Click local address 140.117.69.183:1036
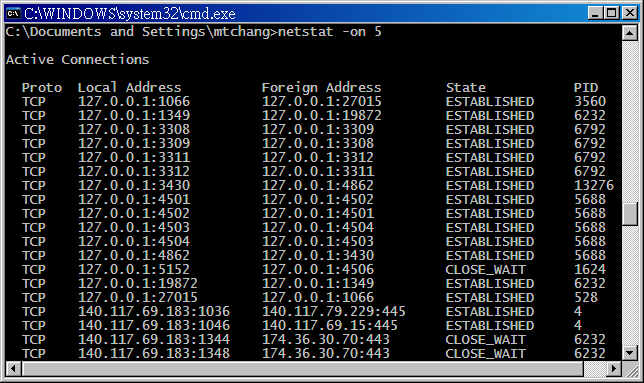The height and width of the screenshot is (383, 644). point(154,311)
